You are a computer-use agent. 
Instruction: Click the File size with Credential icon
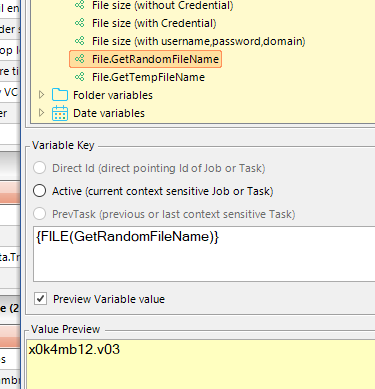pos(79,23)
